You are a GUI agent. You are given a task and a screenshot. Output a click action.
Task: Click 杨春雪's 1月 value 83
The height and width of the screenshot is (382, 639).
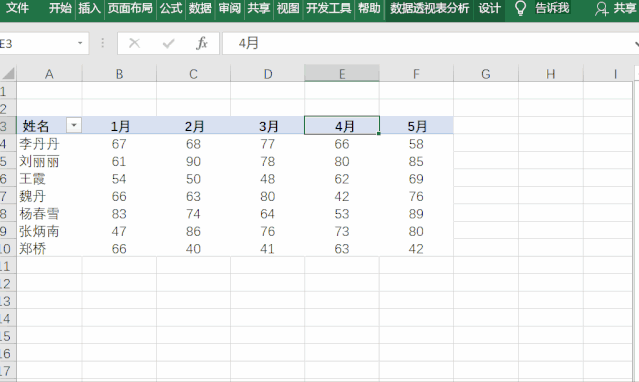tap(119, 214)
